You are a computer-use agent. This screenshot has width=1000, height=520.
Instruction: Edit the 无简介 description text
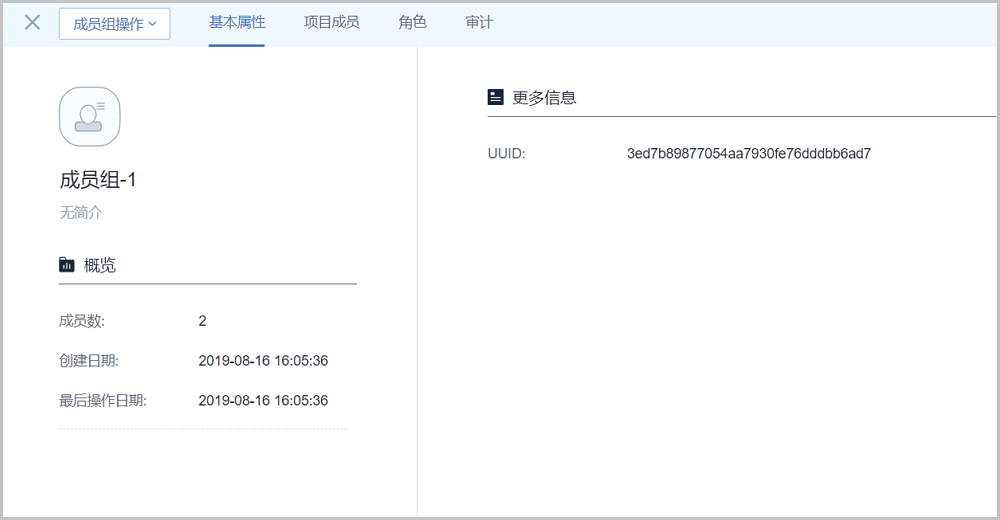coord(81,213)
